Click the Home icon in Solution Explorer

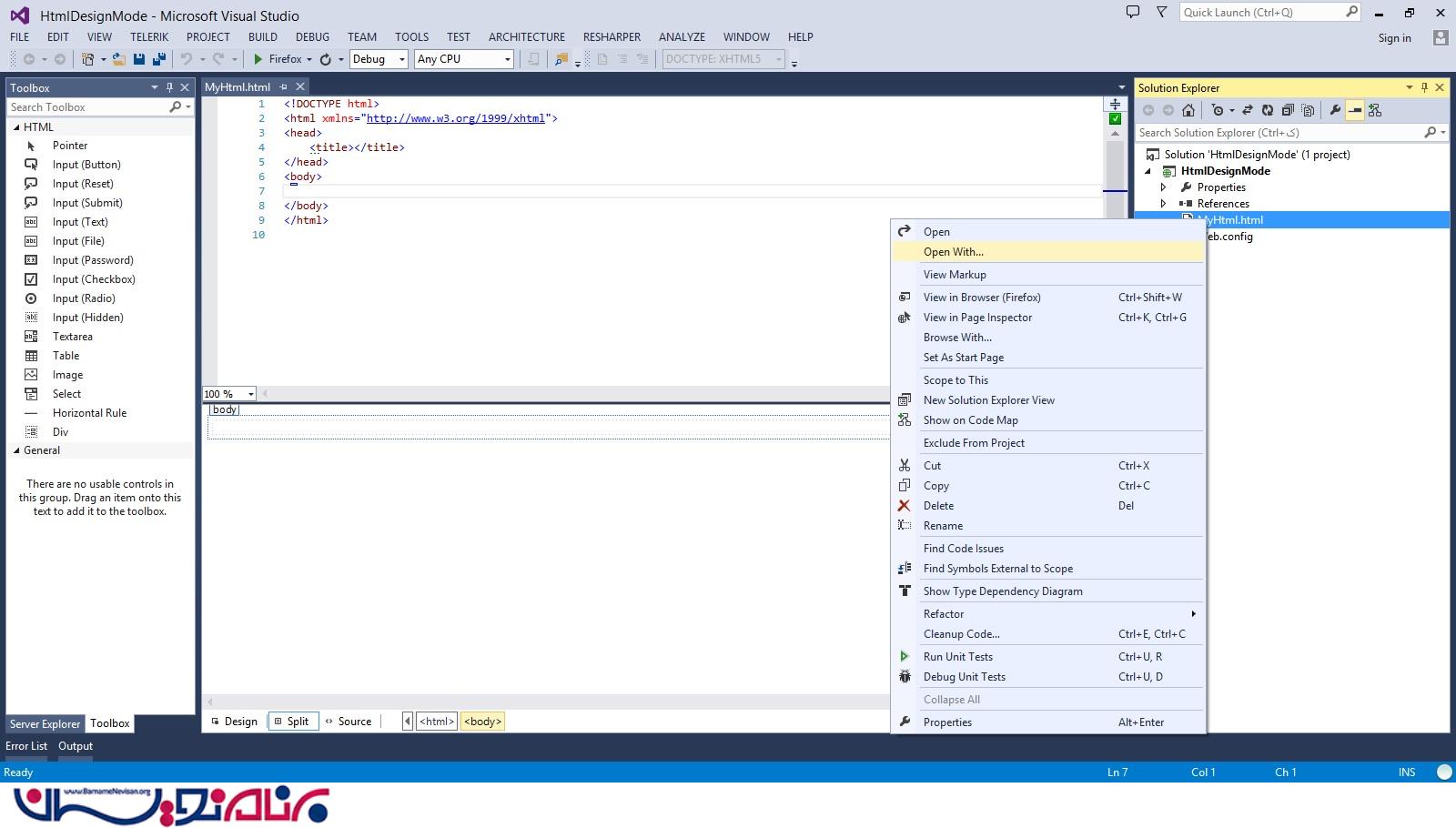pos(1188,110)
